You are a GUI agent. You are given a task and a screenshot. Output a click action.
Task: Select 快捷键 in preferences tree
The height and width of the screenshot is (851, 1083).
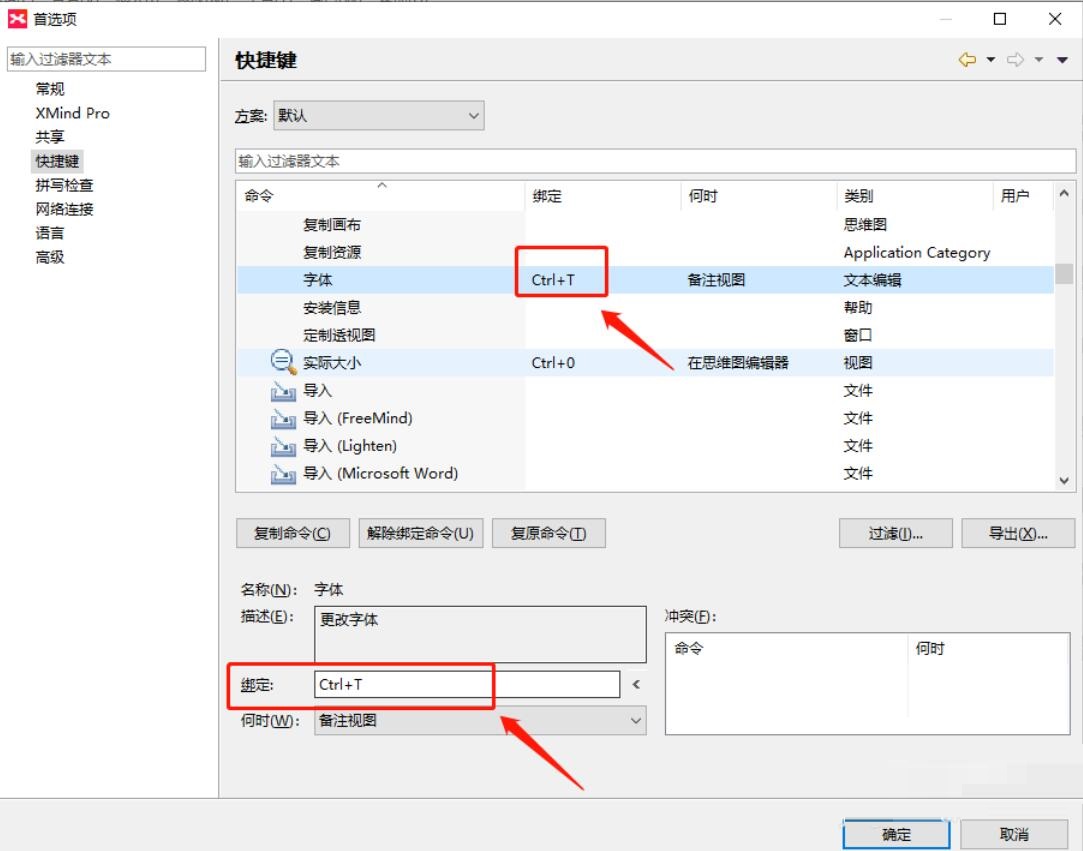click(x=57, y=161)
